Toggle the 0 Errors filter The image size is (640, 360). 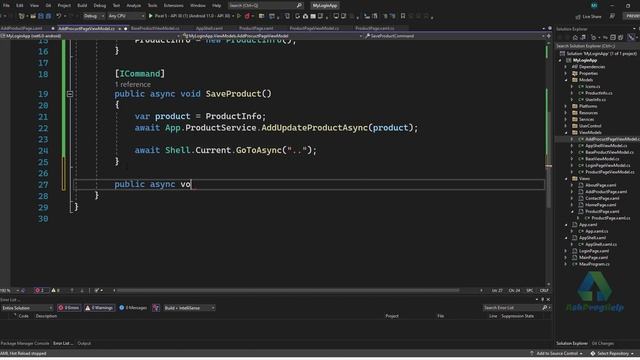pyautogui.click(x=69, y=308)
